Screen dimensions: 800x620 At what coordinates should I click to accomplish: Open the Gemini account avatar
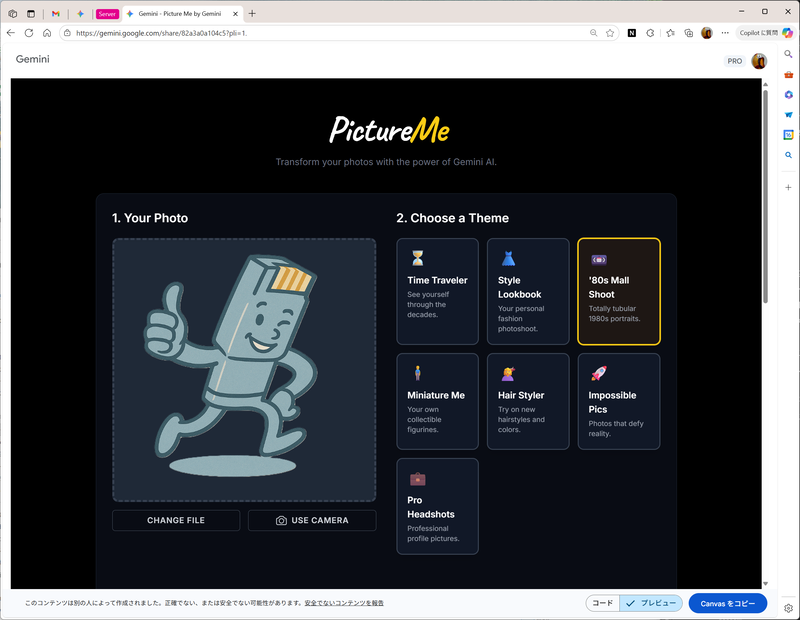point(759,61)
